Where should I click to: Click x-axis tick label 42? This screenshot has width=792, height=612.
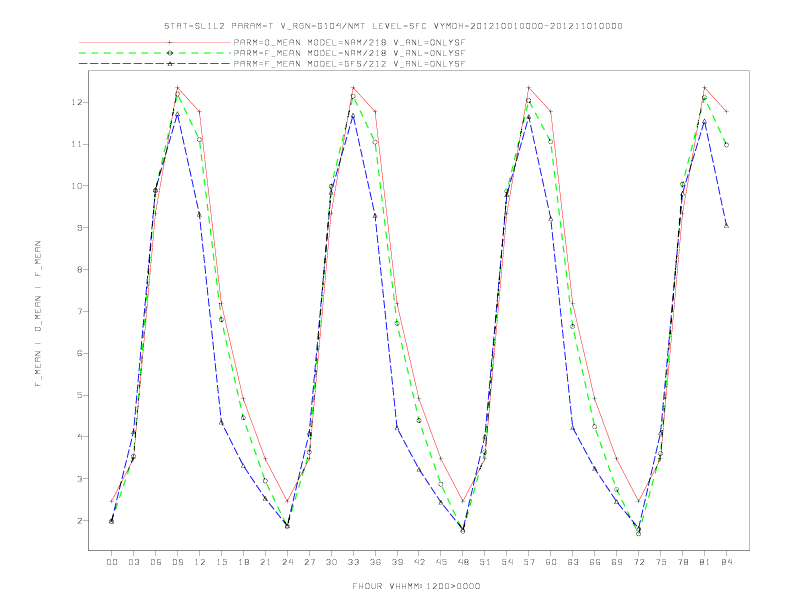tap(419, 562)
